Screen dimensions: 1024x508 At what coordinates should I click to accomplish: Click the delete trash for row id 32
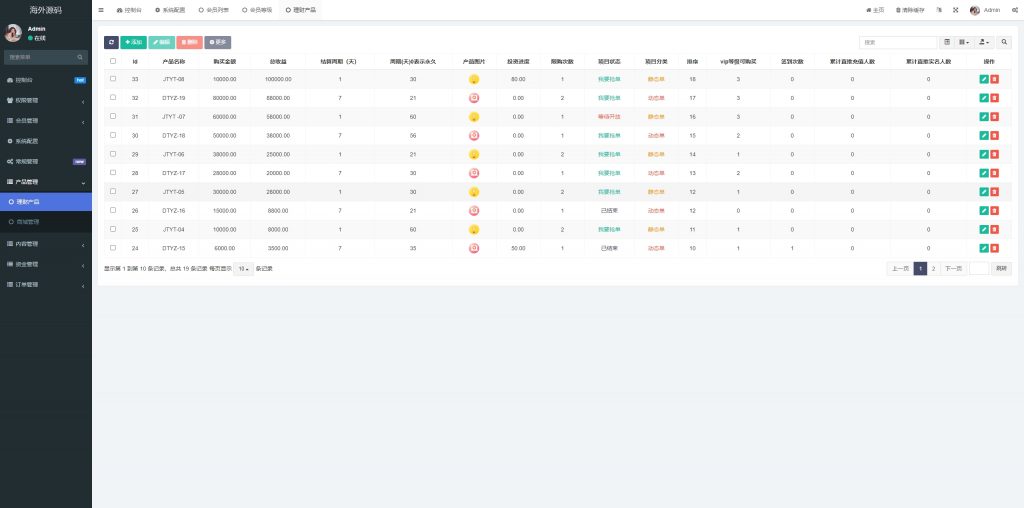click(995, 98)
